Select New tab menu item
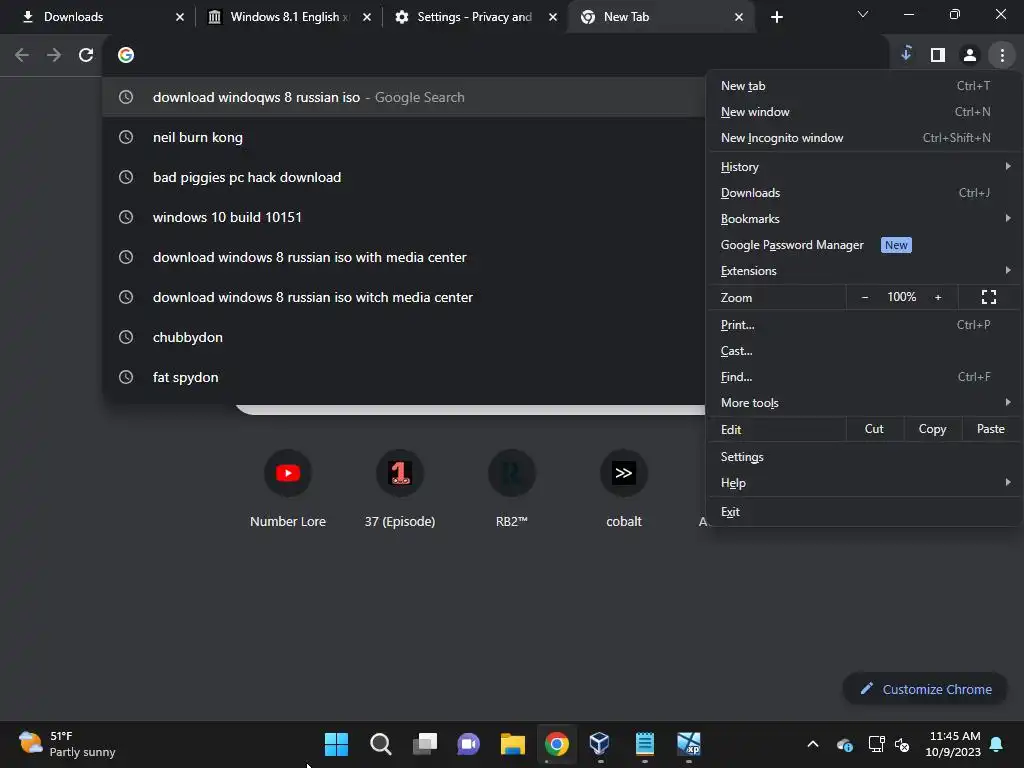This screenshot has width=1024, height=768. pyautogui.click(x=864, y=86)
